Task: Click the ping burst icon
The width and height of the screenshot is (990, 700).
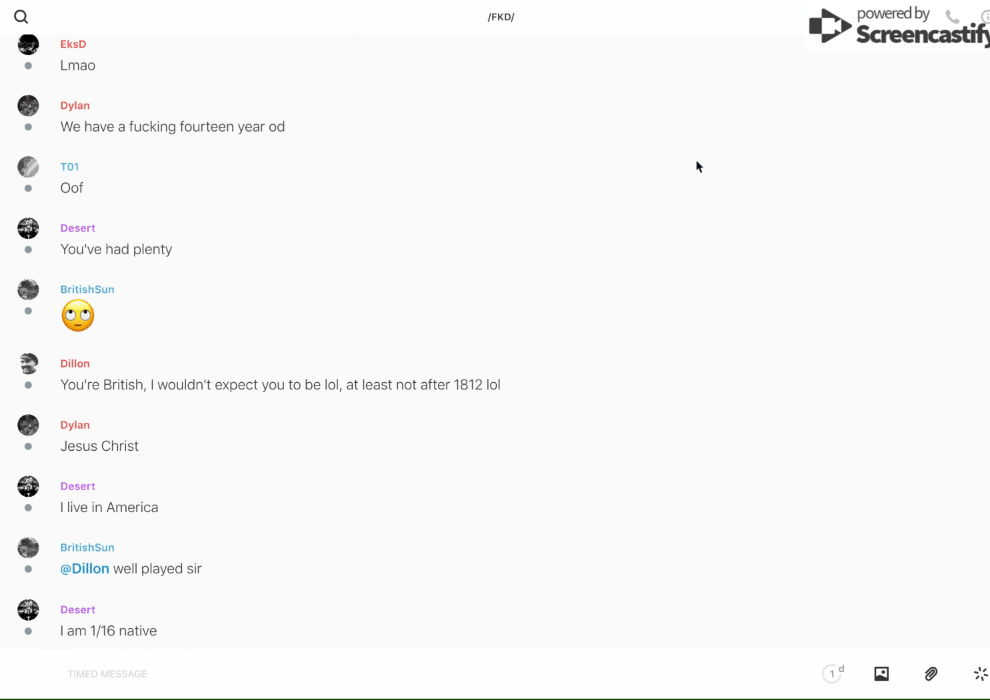Action: (981, 673)
